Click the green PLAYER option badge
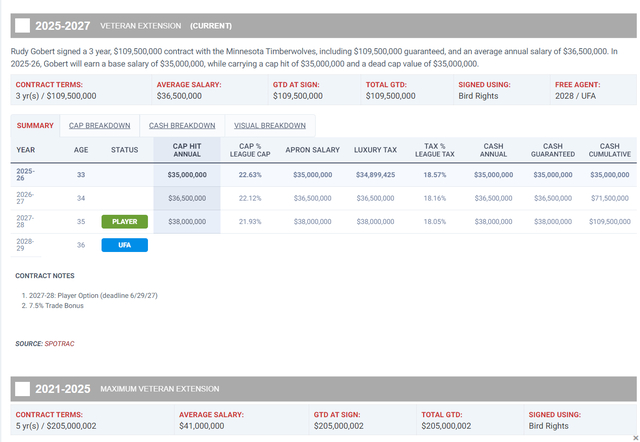The width and height of the screenshot is (640, 442). [x=124, y=221]
